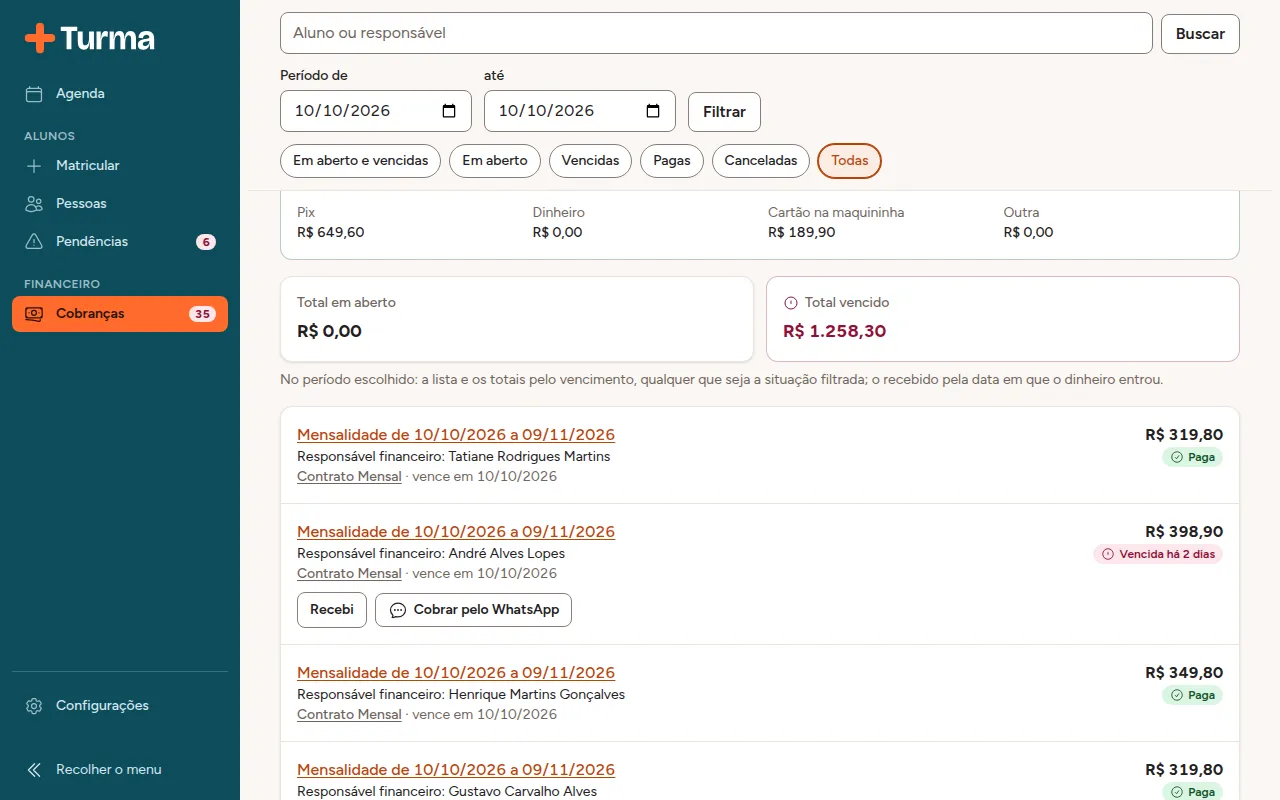This screenshot has height=800, width=1280.
Task: Click the clock icon beside Total vencido
Action: point(791,303)
